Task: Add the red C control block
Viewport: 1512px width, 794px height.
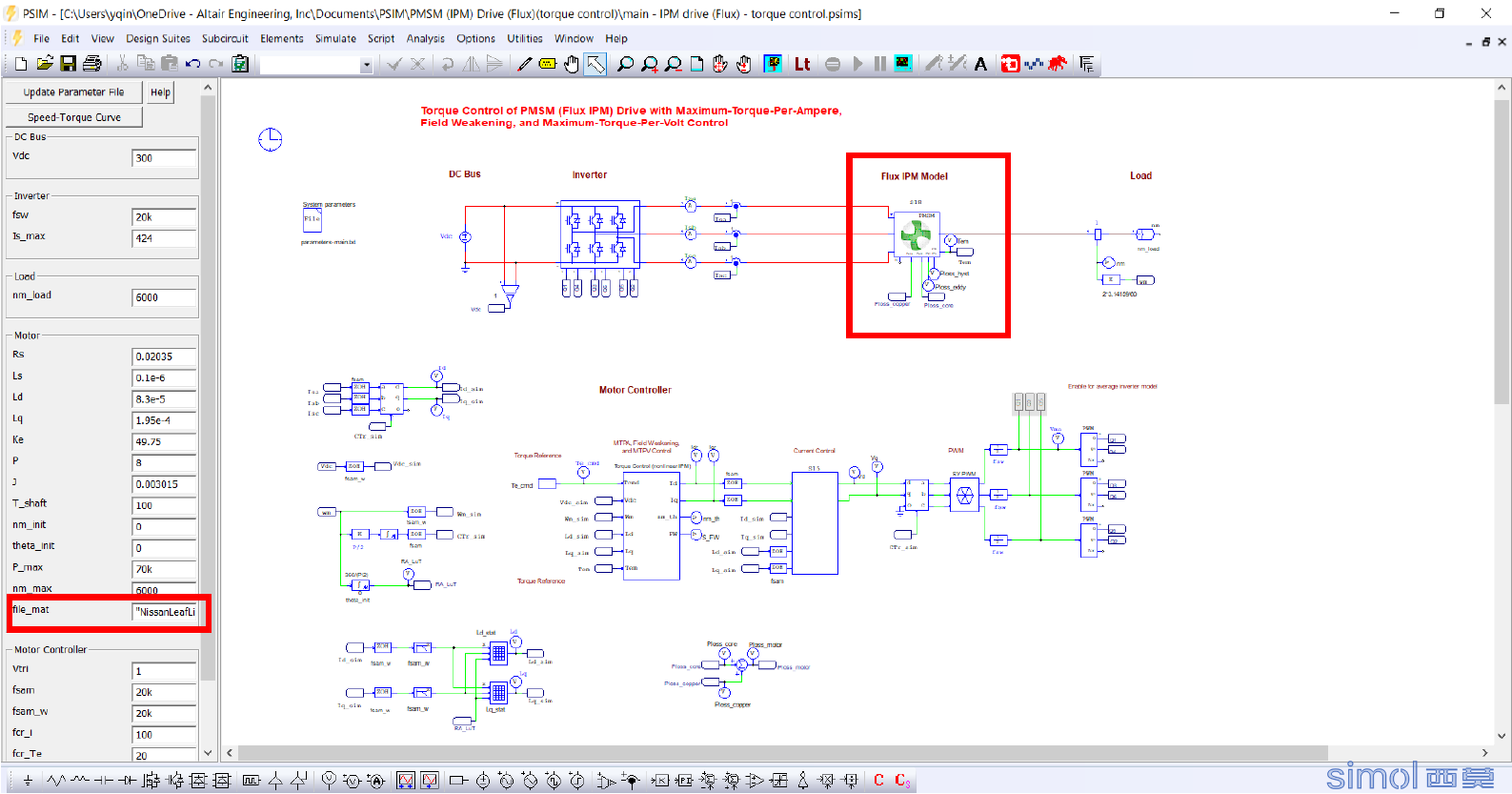Action: (x=878, y=781)
